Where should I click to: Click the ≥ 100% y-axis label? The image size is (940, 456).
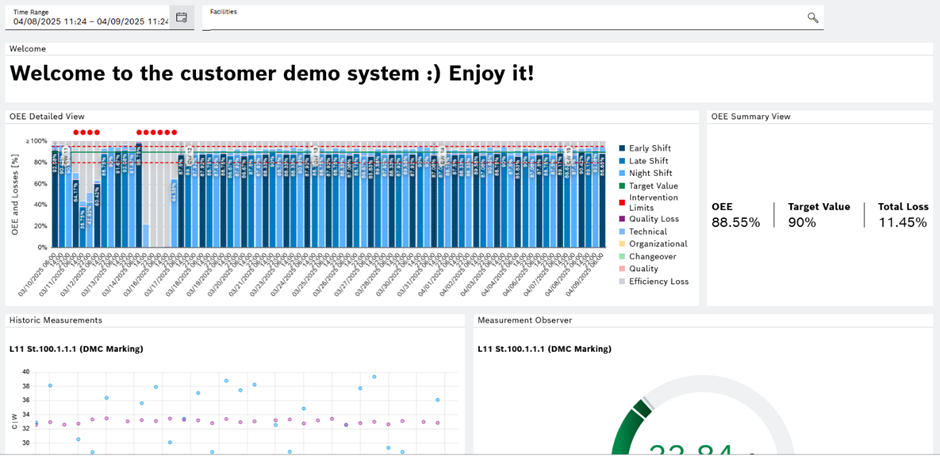click(35, 141)
